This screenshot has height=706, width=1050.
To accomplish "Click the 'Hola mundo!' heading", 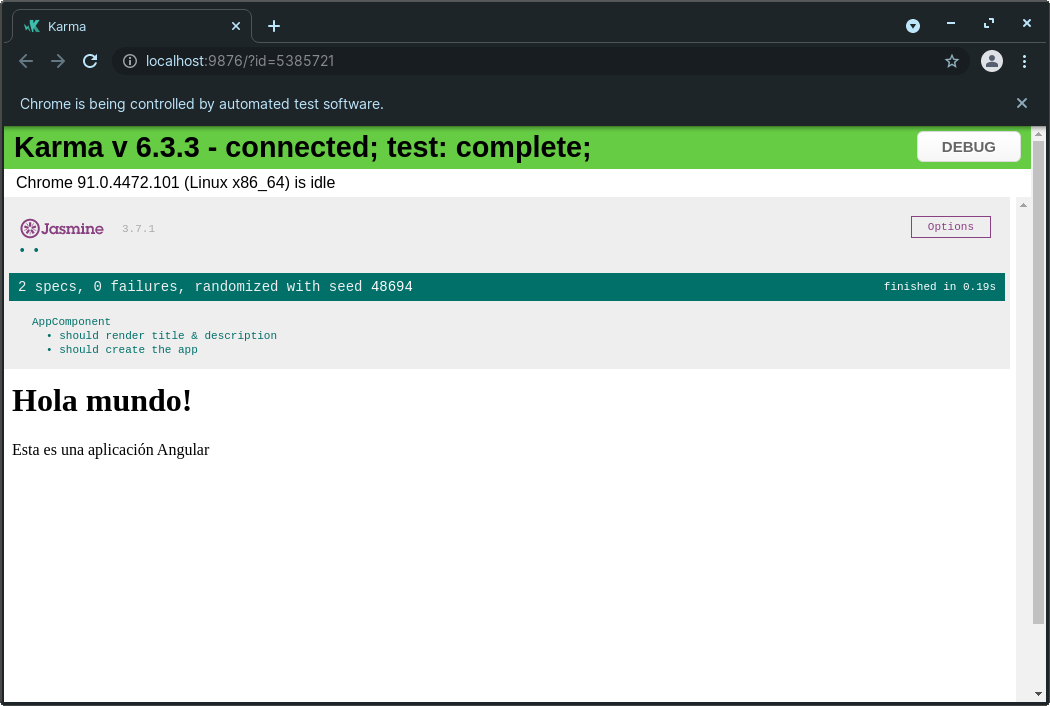I will (102, 401).
